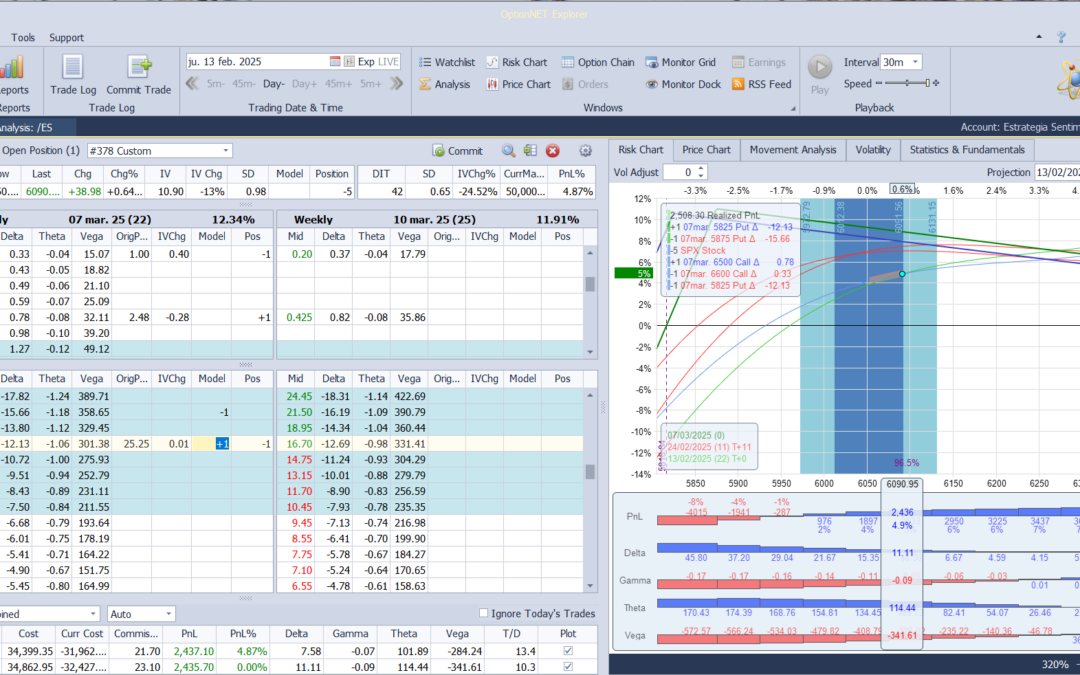Open the Monitor Grid window
Screen dimensions: 1080x675
coord(686,62)
